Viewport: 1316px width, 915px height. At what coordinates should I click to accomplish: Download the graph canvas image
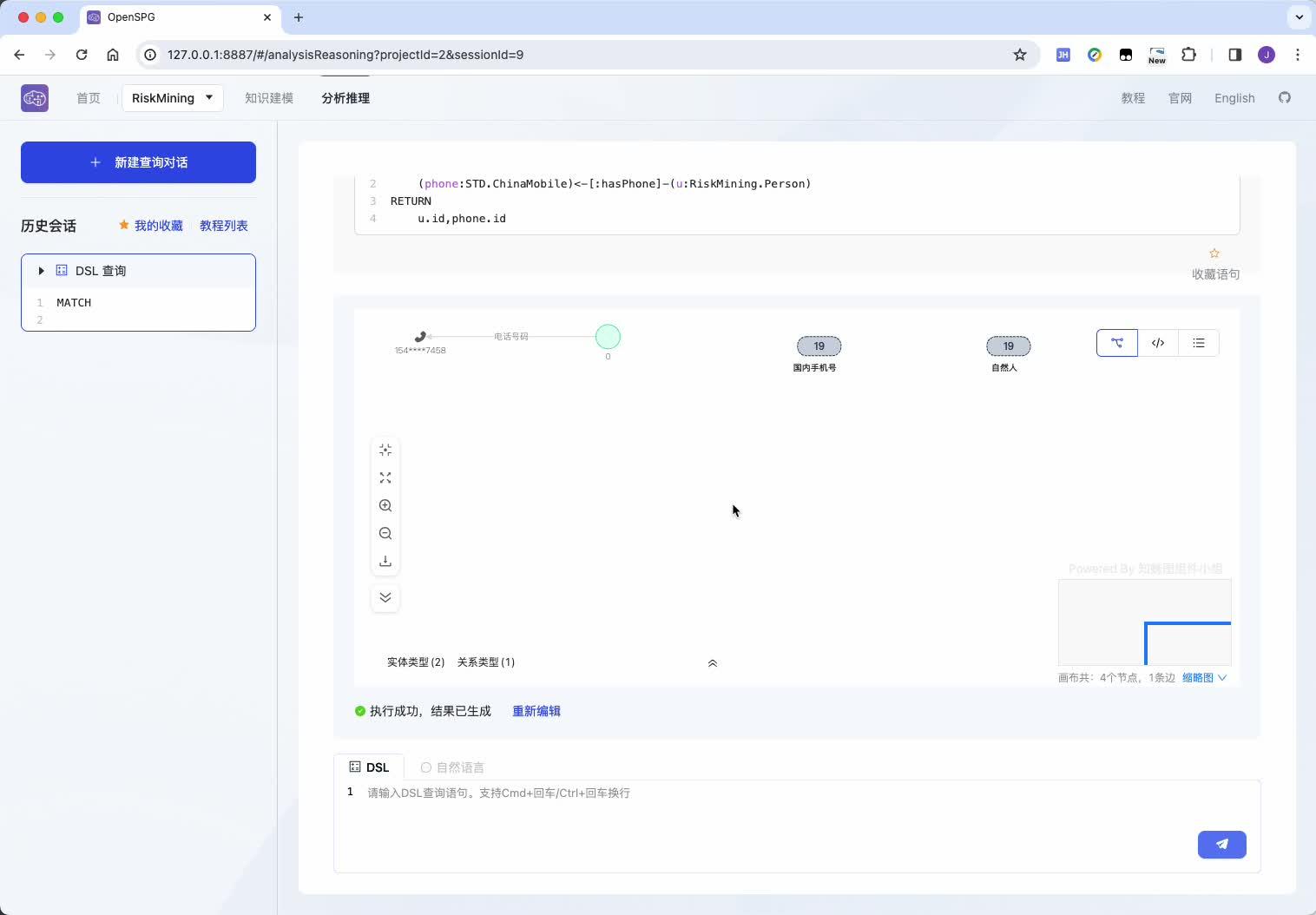coord(385,562)
